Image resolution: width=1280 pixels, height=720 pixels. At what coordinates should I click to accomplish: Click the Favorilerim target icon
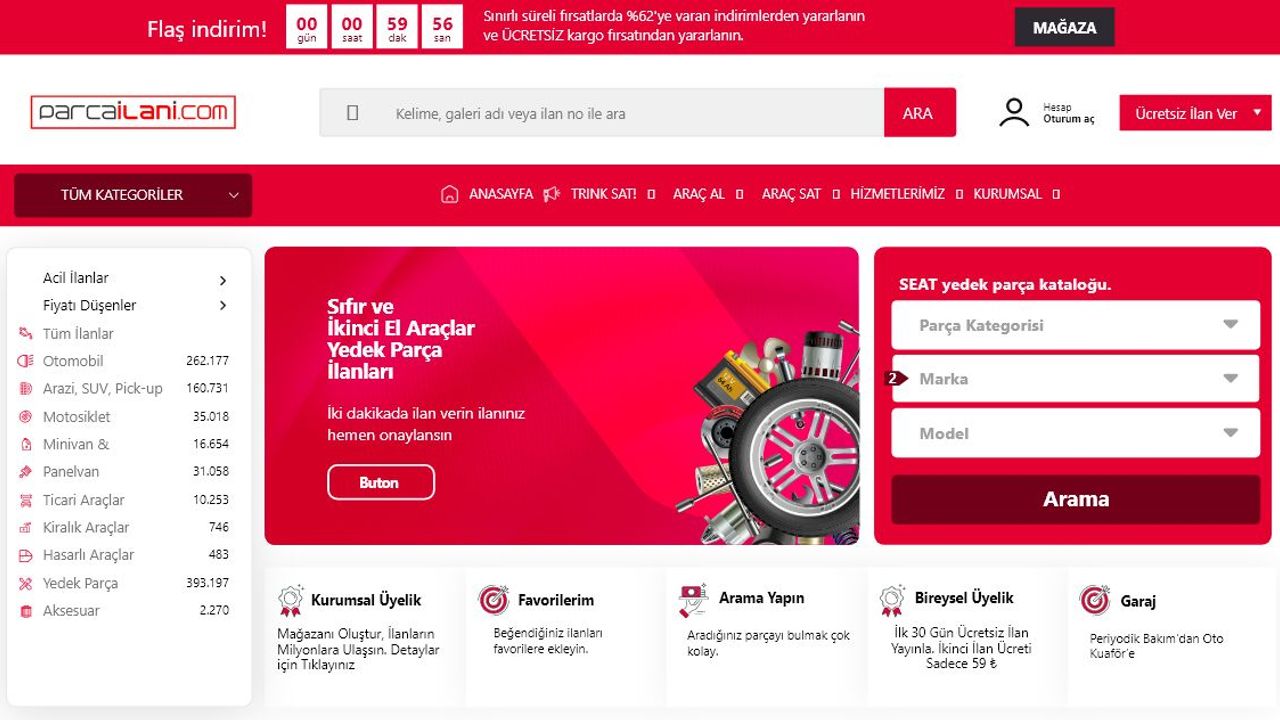click(494, 600)
